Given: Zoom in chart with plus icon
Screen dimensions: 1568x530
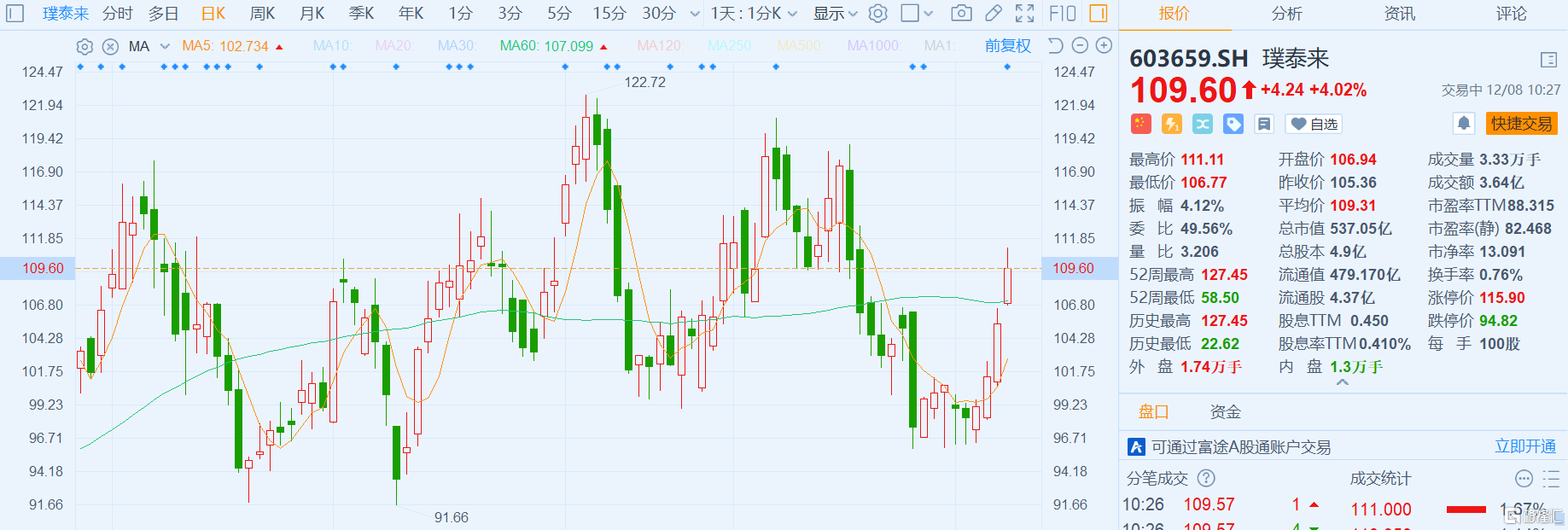Looking at the screenshot, I should click(x=1104, y=46).
